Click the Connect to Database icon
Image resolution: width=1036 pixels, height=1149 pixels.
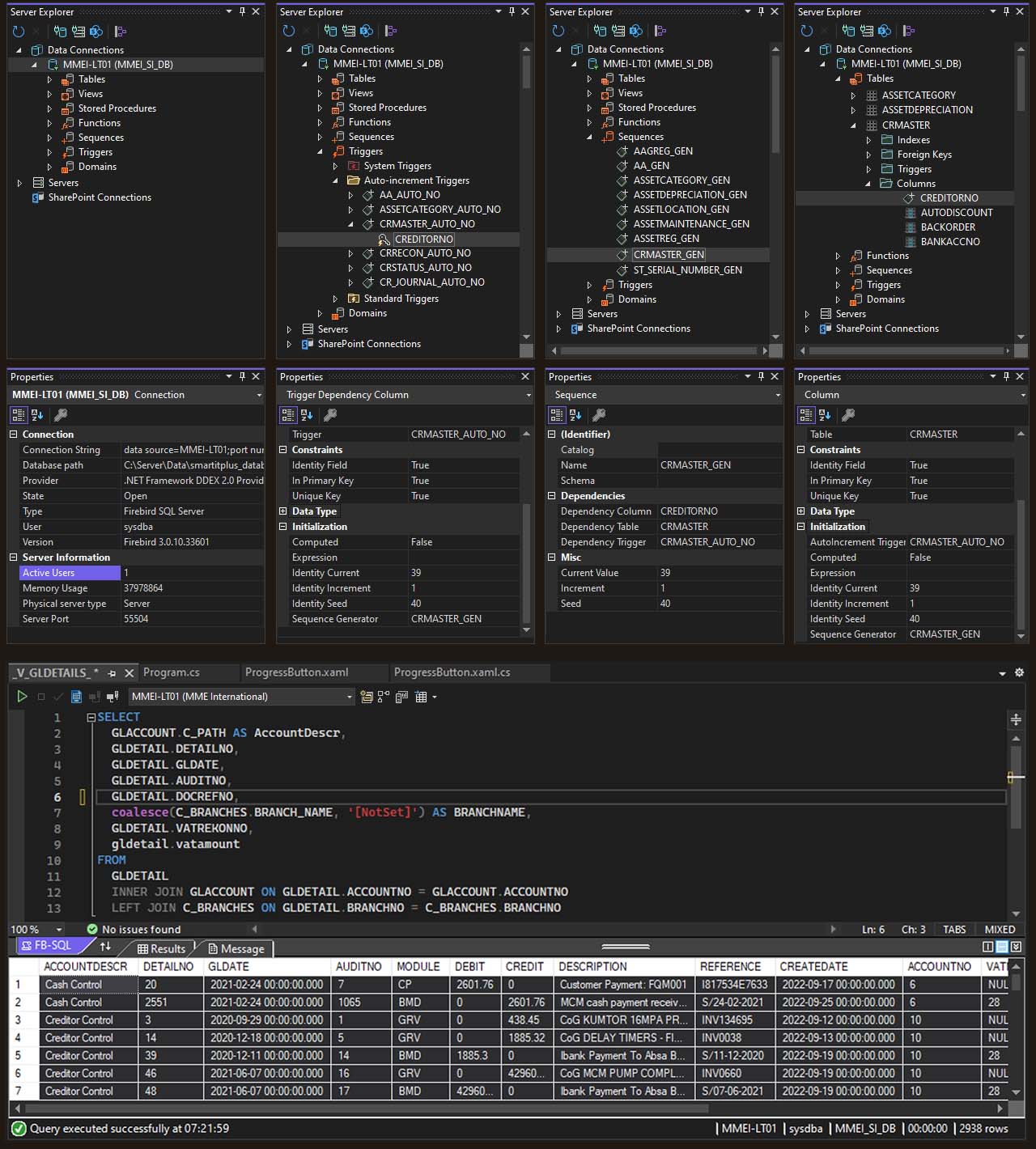pos(58,31)
